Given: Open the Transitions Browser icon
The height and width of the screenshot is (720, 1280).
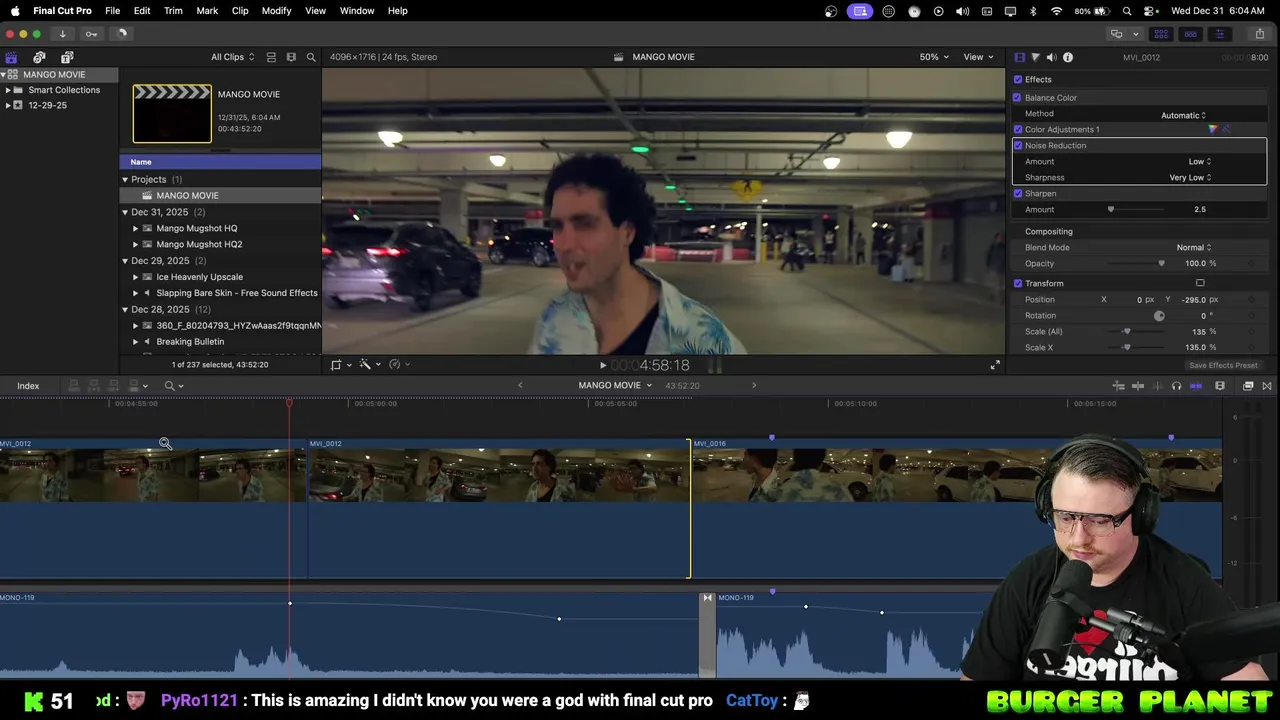Looking at the screenshot, I should coord(1267,386).
